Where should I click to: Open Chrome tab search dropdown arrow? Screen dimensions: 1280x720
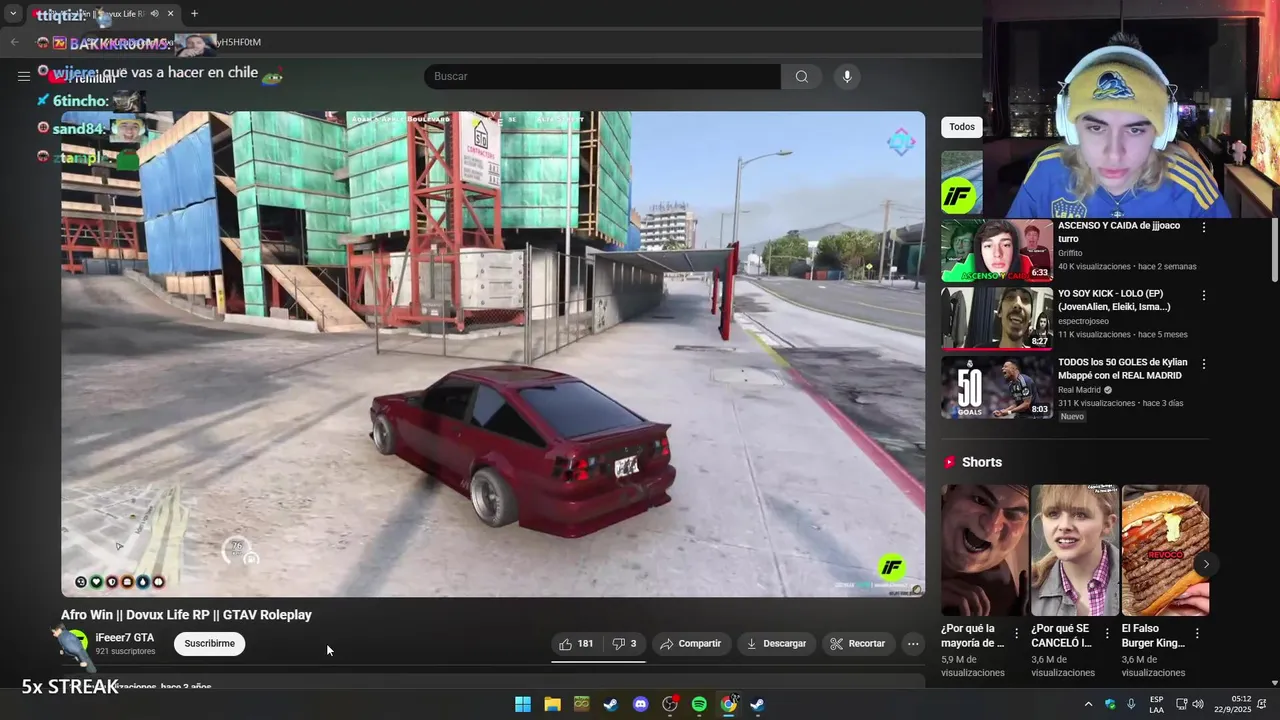point(13,14)
